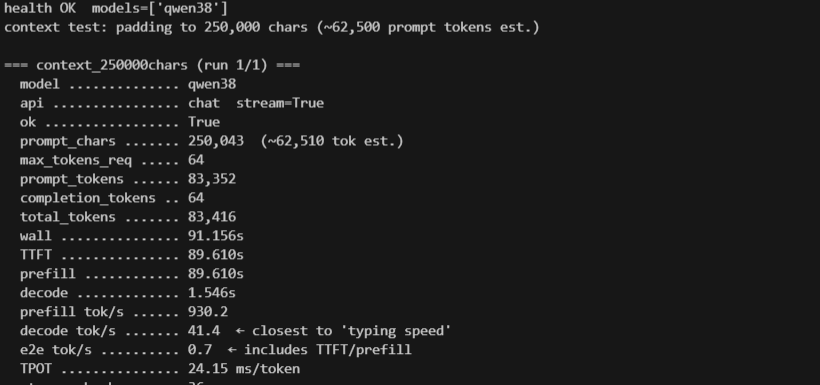Click the ok True value

[x=204, y=122]
